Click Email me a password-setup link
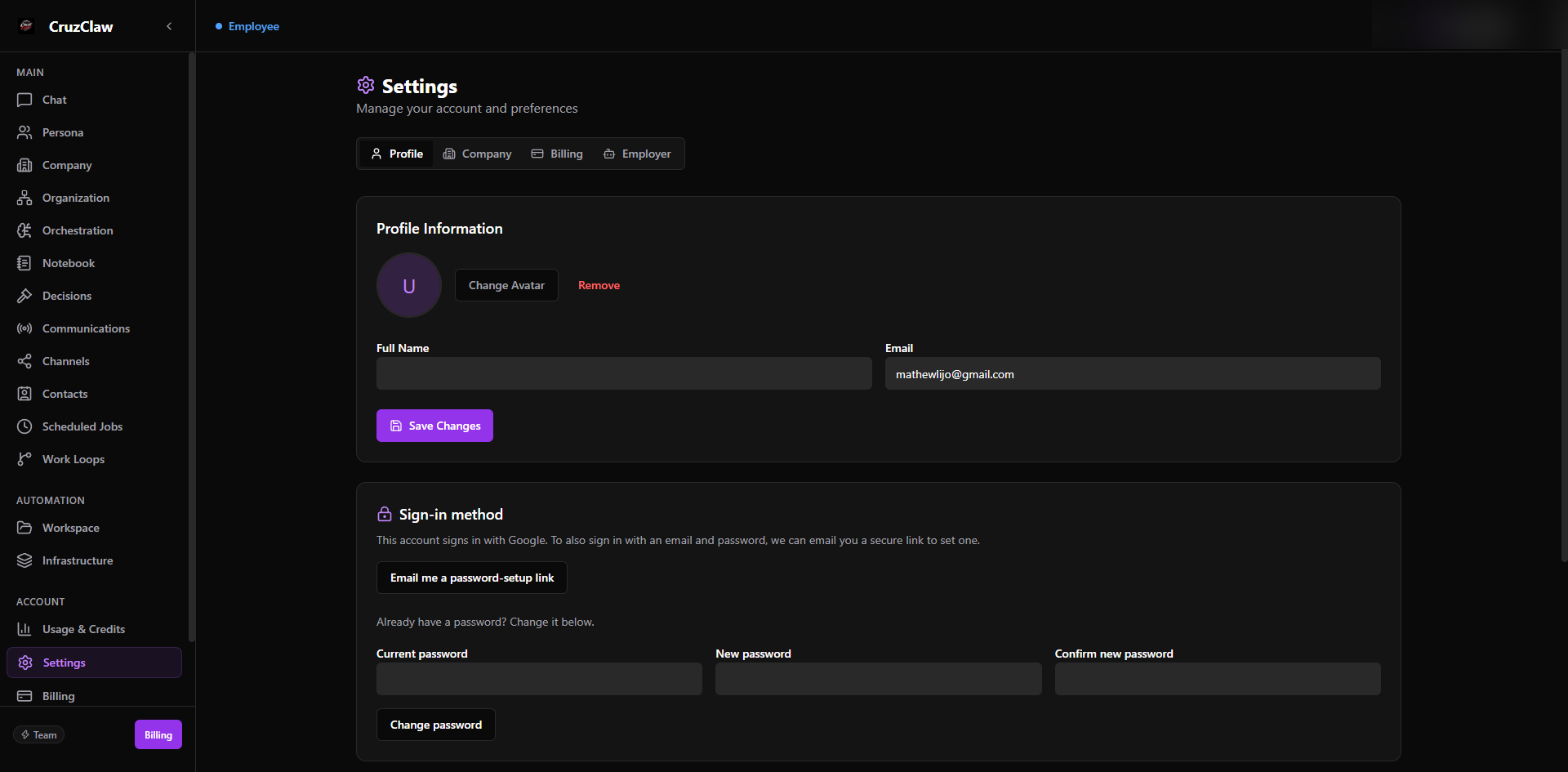Screen dimensions: 1568x772 tap(472, 578)
